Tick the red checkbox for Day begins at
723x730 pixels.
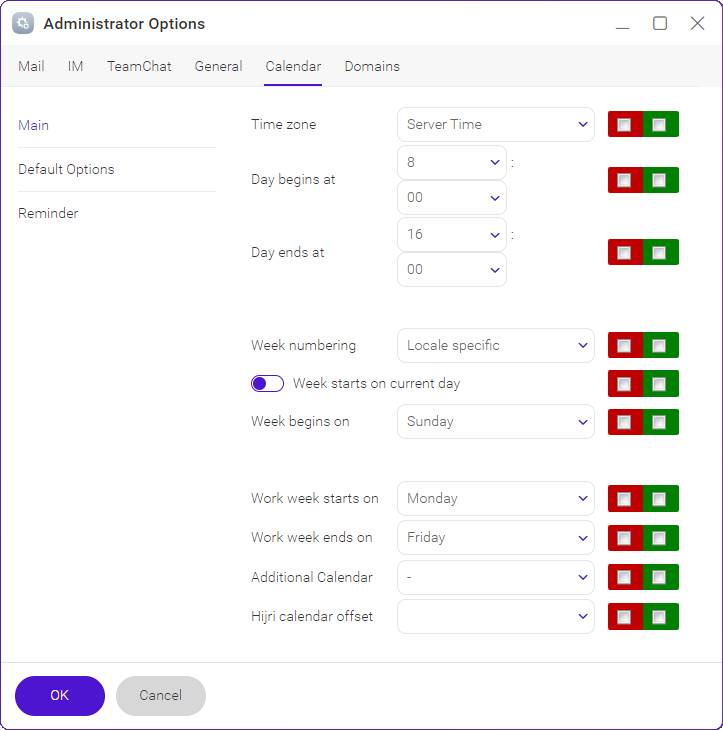[624, 180]
